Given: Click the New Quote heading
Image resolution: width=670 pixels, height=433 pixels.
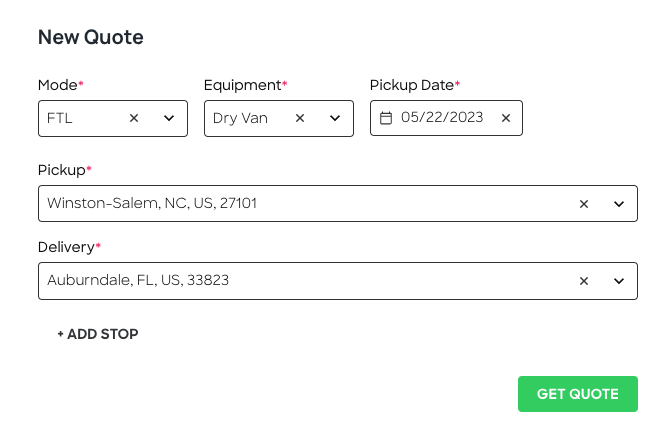Looking at the screenshot, I should click(x=91, y=37).
